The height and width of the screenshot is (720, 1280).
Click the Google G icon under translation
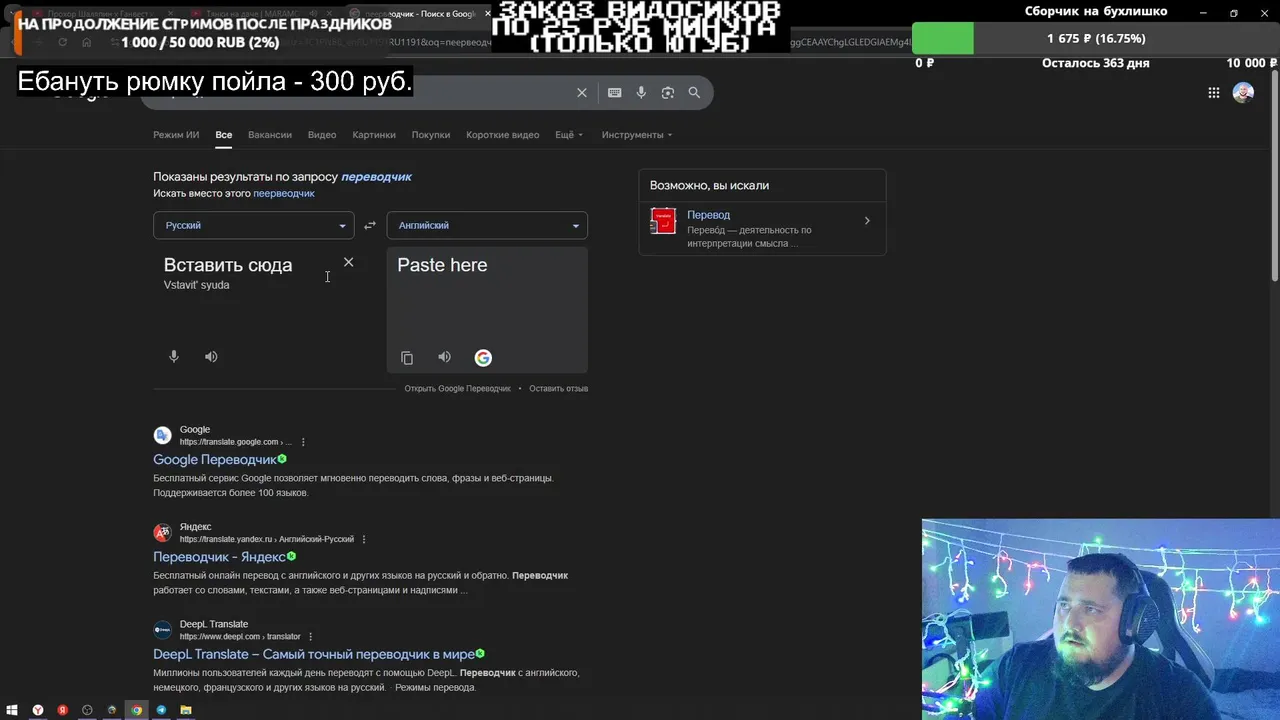[x=483, y=358]
